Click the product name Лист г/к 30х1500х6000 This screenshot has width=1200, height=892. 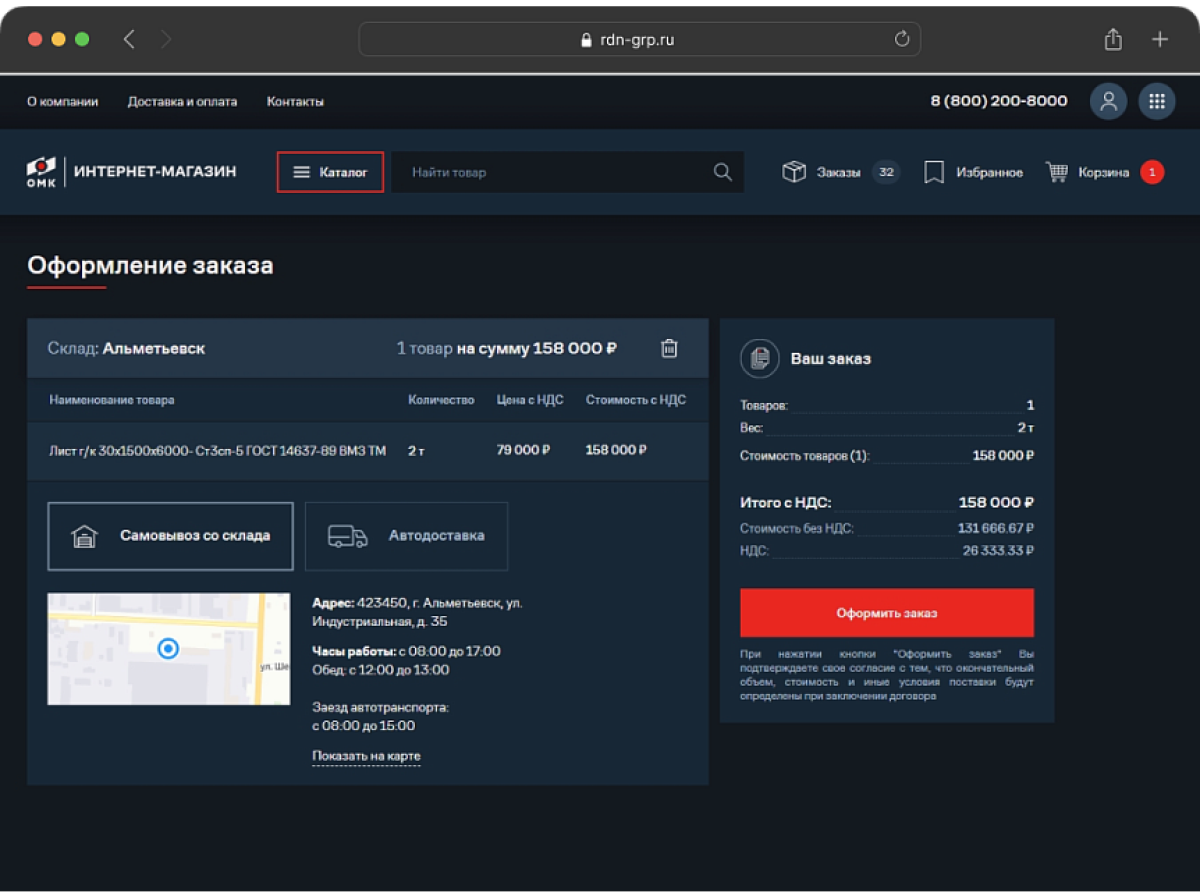pos(217,450)
